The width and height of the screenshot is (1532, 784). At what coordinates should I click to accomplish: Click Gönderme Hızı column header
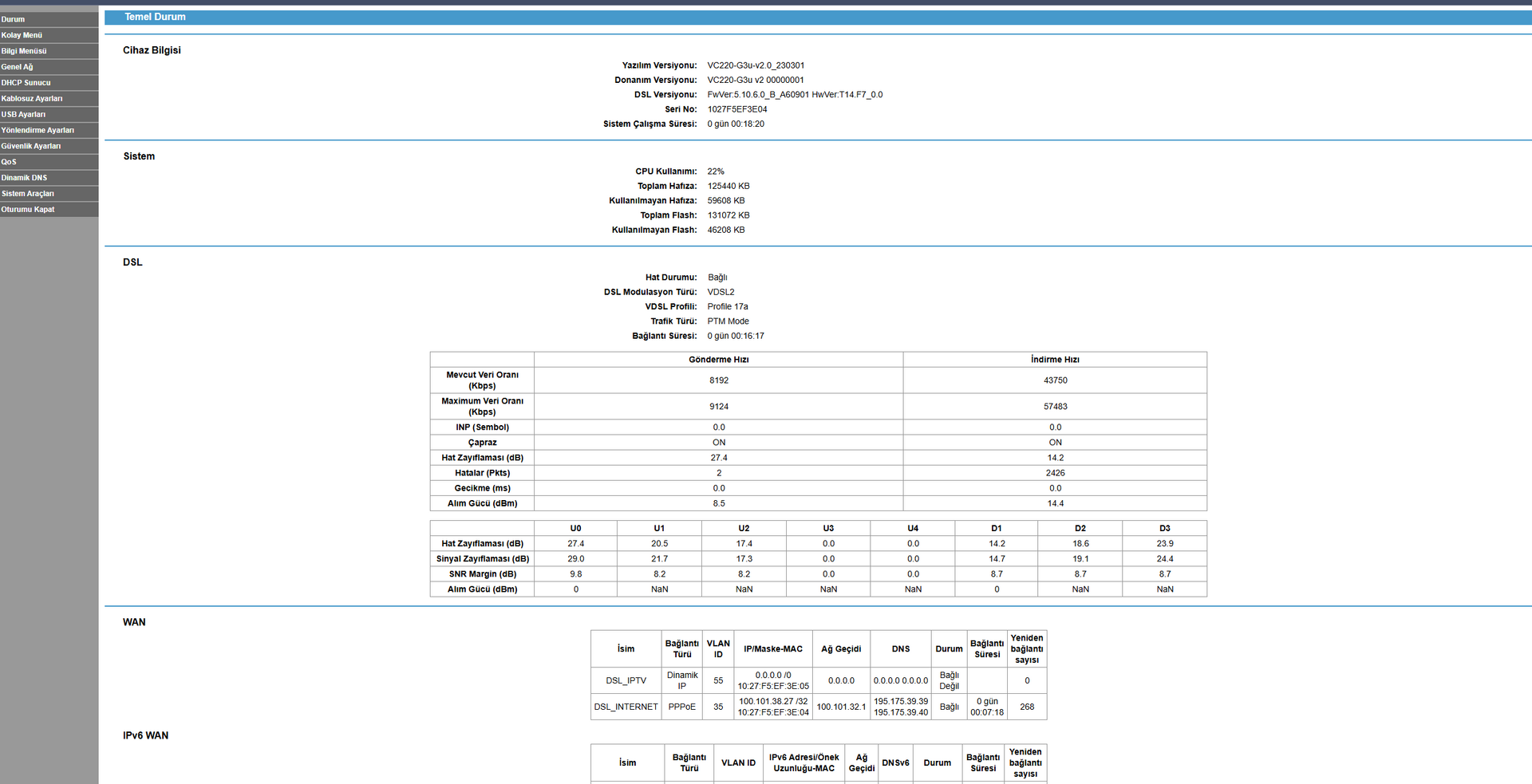[x=719, y=360]
